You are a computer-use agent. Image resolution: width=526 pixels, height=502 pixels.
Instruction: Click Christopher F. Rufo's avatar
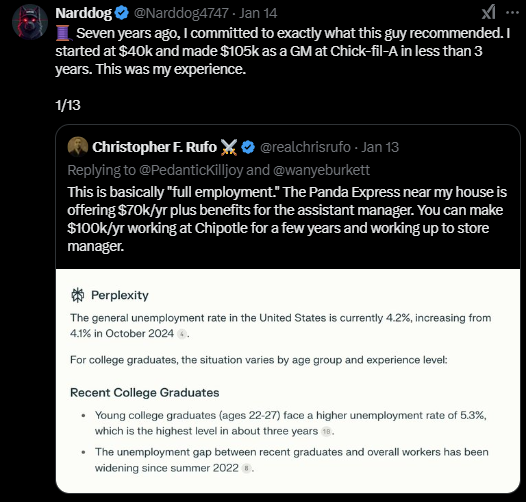coord(78,147)
